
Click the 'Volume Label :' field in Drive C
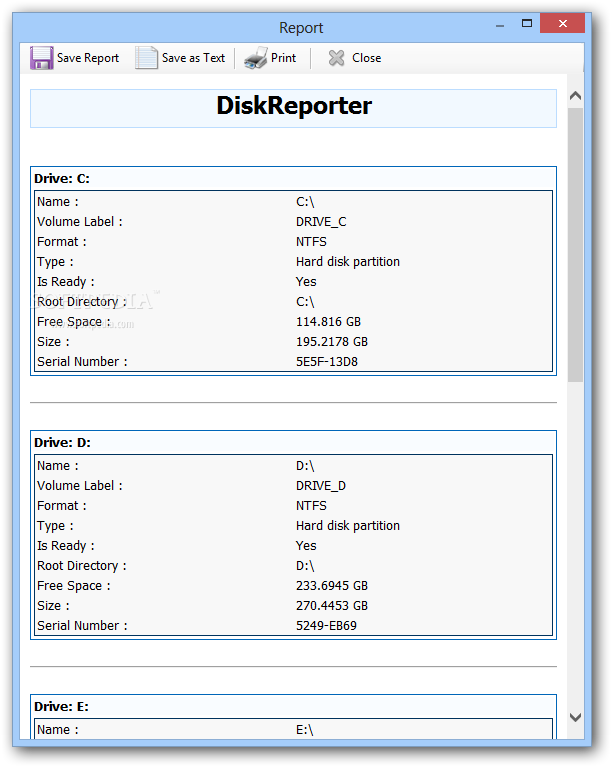pos(80,222)
